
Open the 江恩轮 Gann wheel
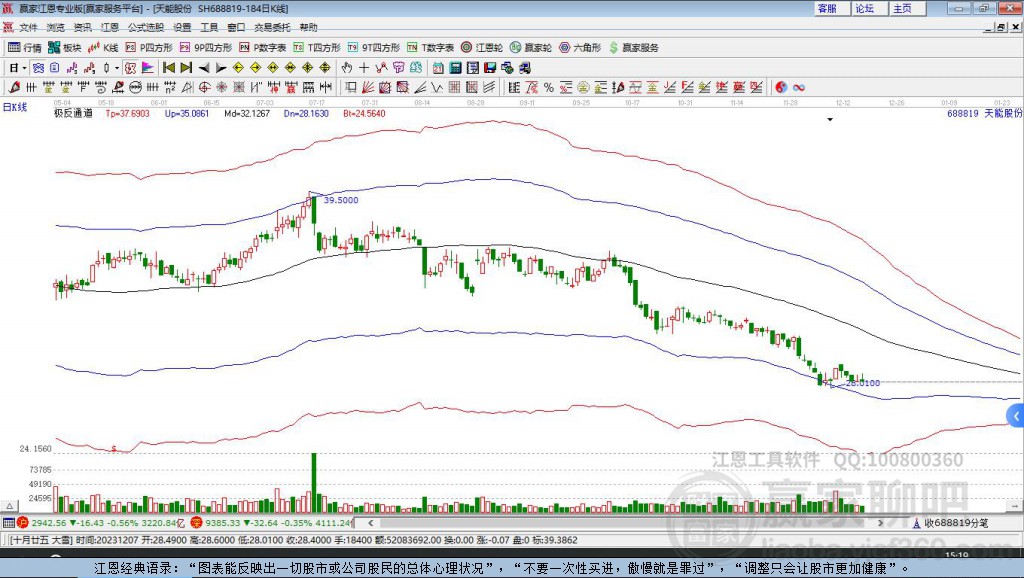pos(482,48)
